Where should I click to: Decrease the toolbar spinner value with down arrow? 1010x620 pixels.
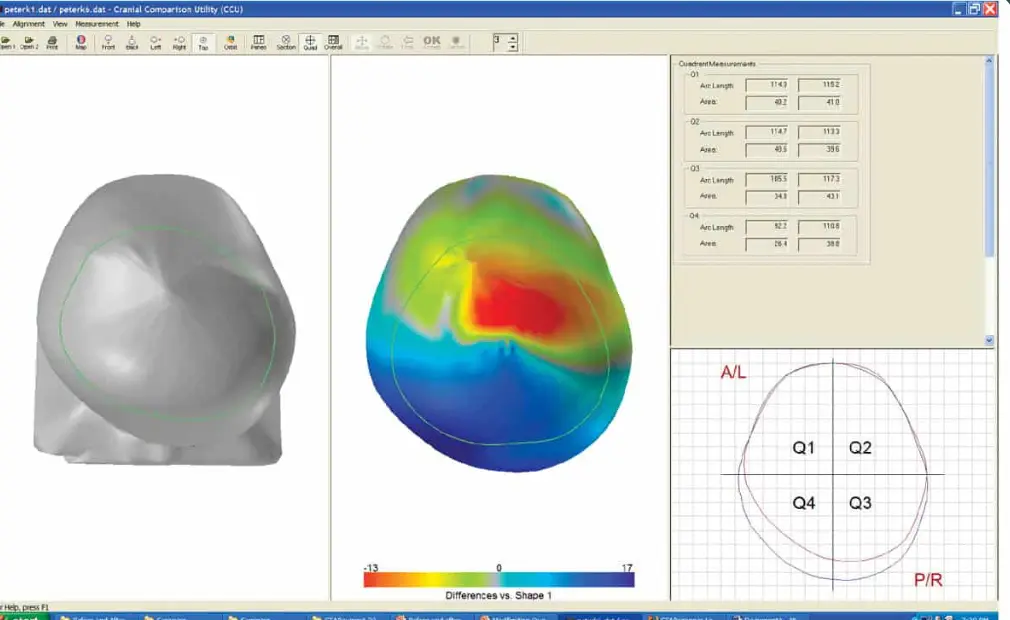click(x=513, y=47)
